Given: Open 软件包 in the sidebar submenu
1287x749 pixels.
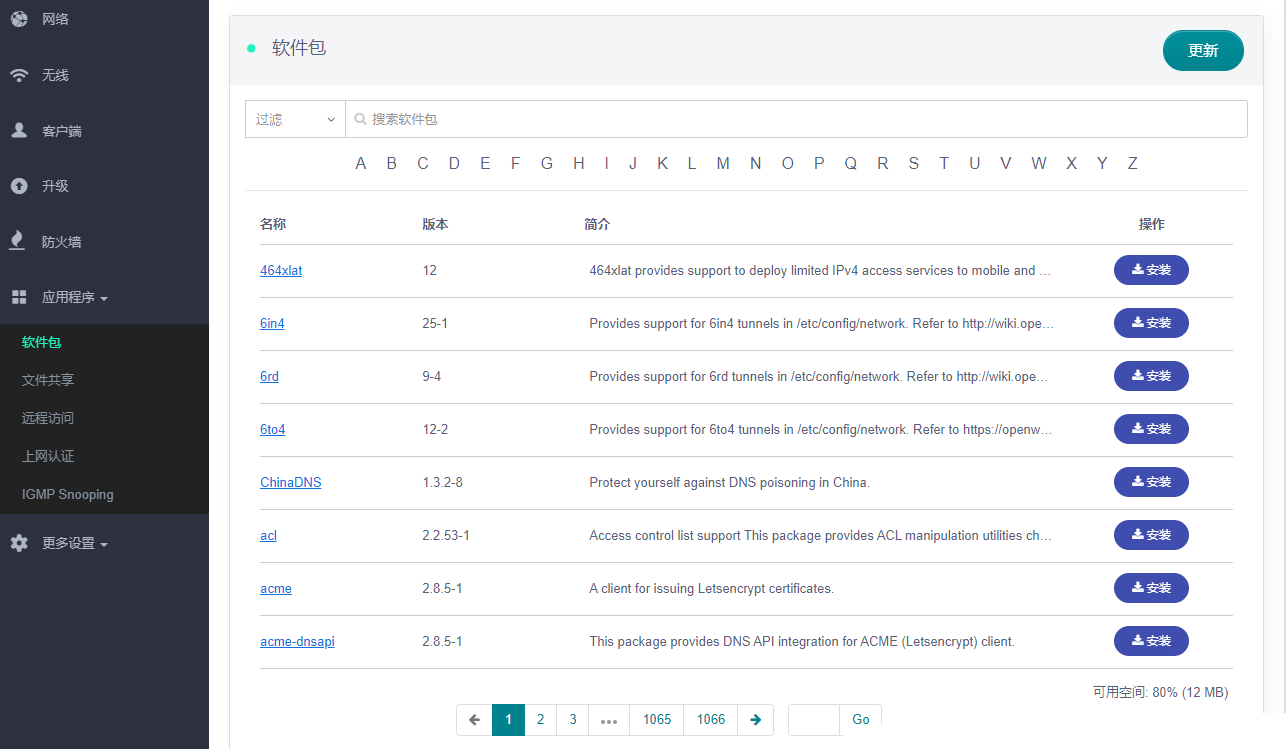Looking at the screenshot, I should (41, 342).
